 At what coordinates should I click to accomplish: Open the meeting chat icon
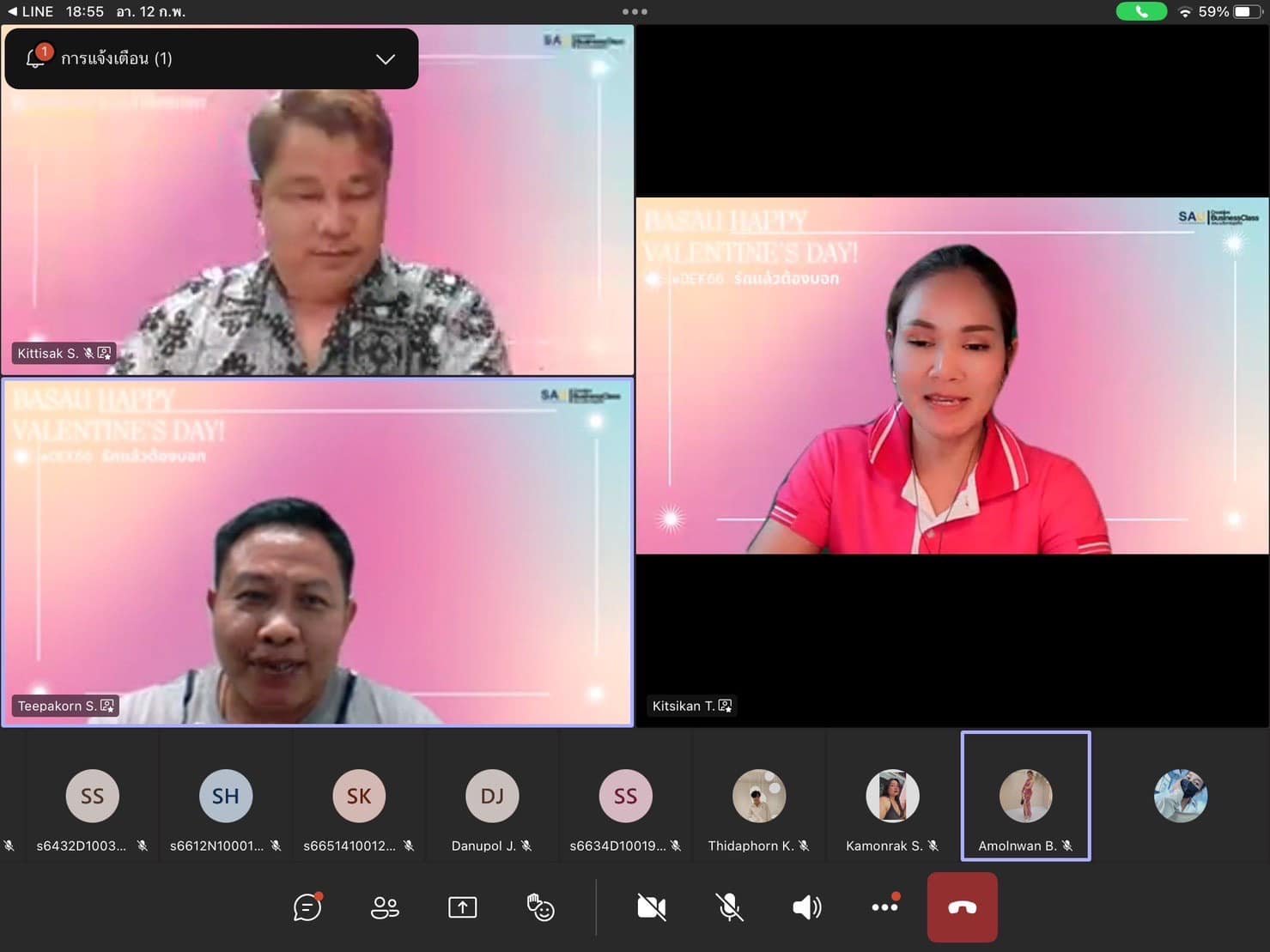click(307, 907)
